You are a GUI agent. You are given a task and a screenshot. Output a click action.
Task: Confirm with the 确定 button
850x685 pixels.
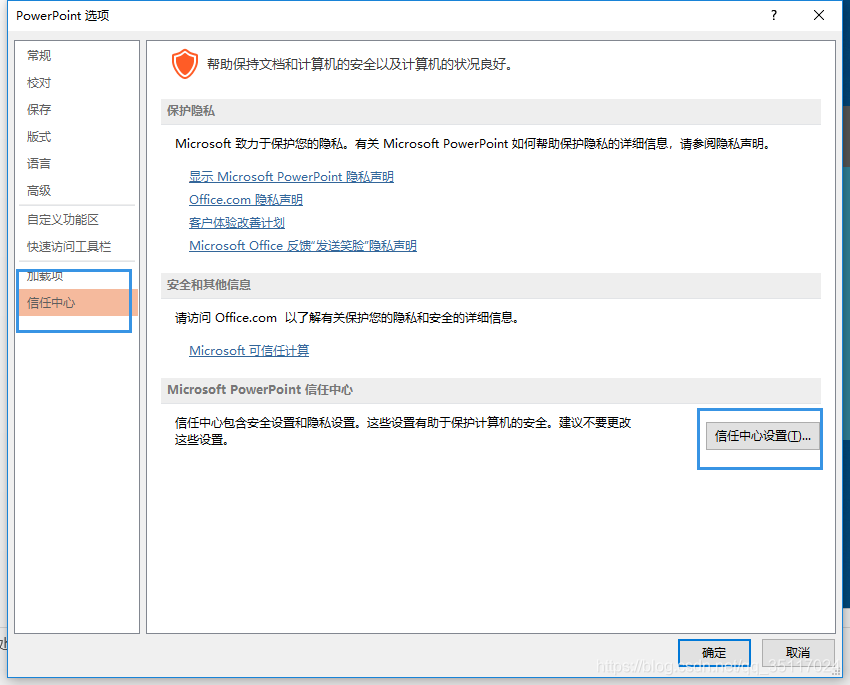click(x=714, y=653)
